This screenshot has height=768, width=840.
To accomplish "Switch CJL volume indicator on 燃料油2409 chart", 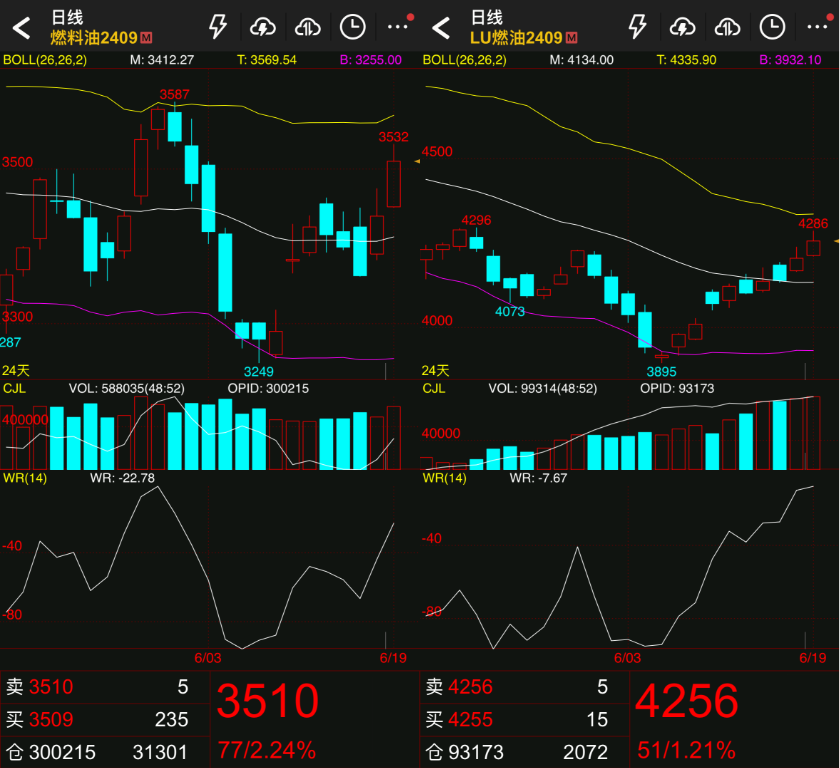I will click(14, 388).
